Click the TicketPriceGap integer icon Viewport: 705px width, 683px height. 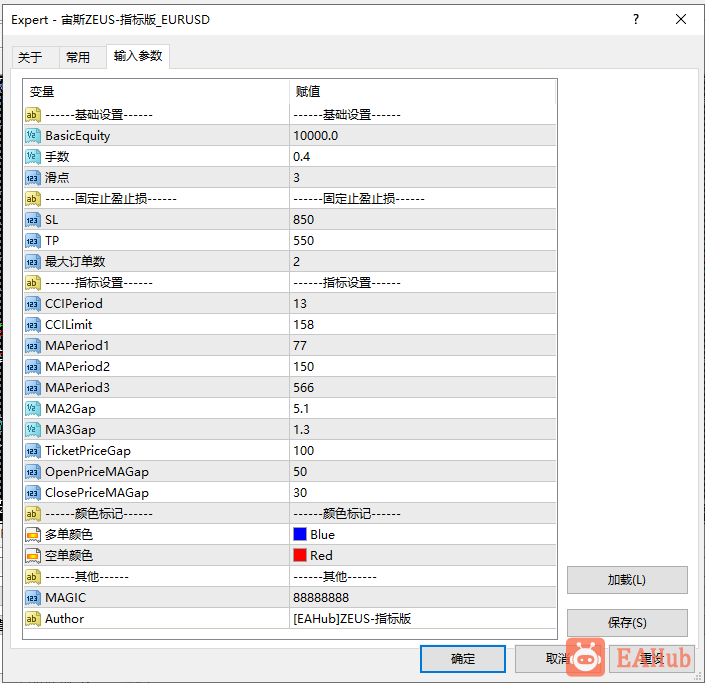point(33,451)
